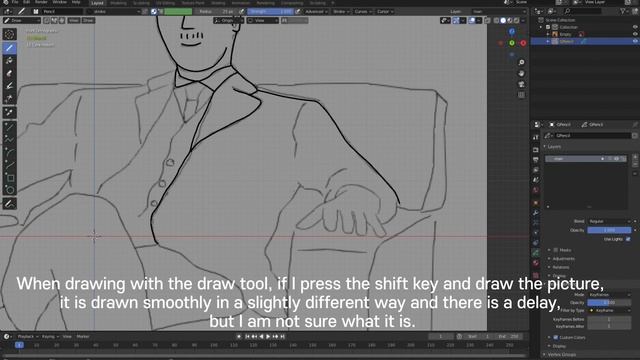Switch perspective/orthographic with grid icon

pos(521,95)
